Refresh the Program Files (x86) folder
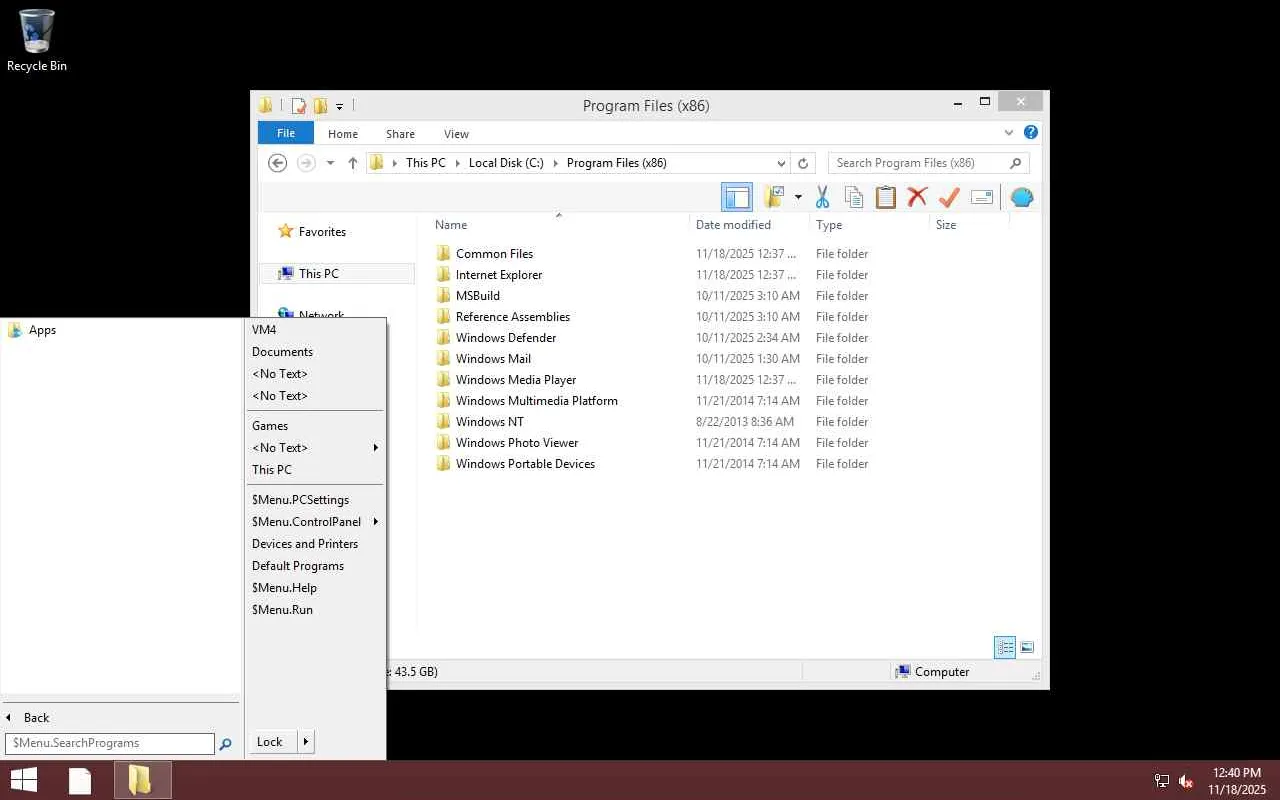The height and width of the screenshot is (800, 1280). point(803,163)
